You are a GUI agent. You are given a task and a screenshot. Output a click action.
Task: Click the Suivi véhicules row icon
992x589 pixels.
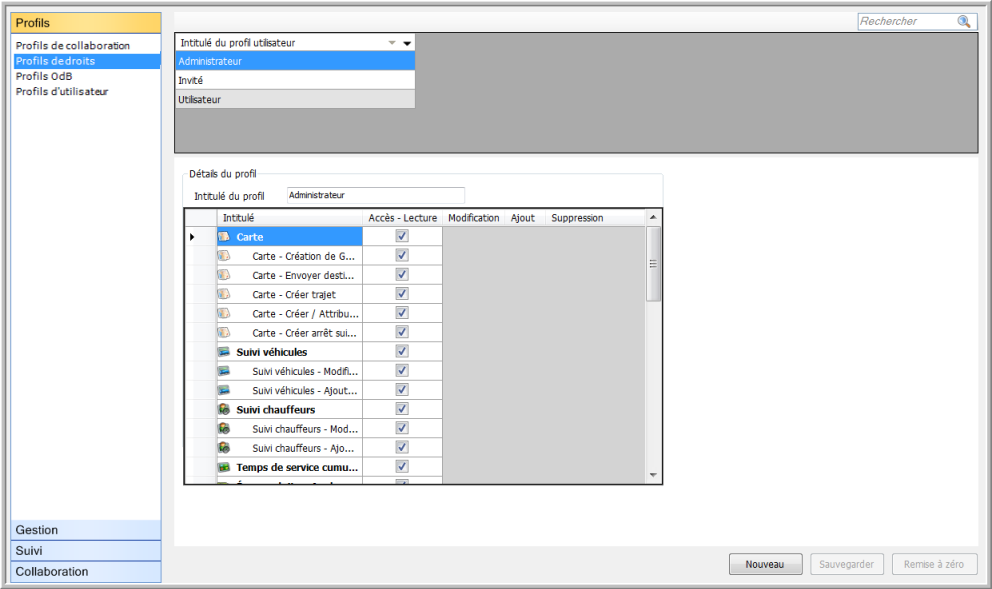point(225,352)
